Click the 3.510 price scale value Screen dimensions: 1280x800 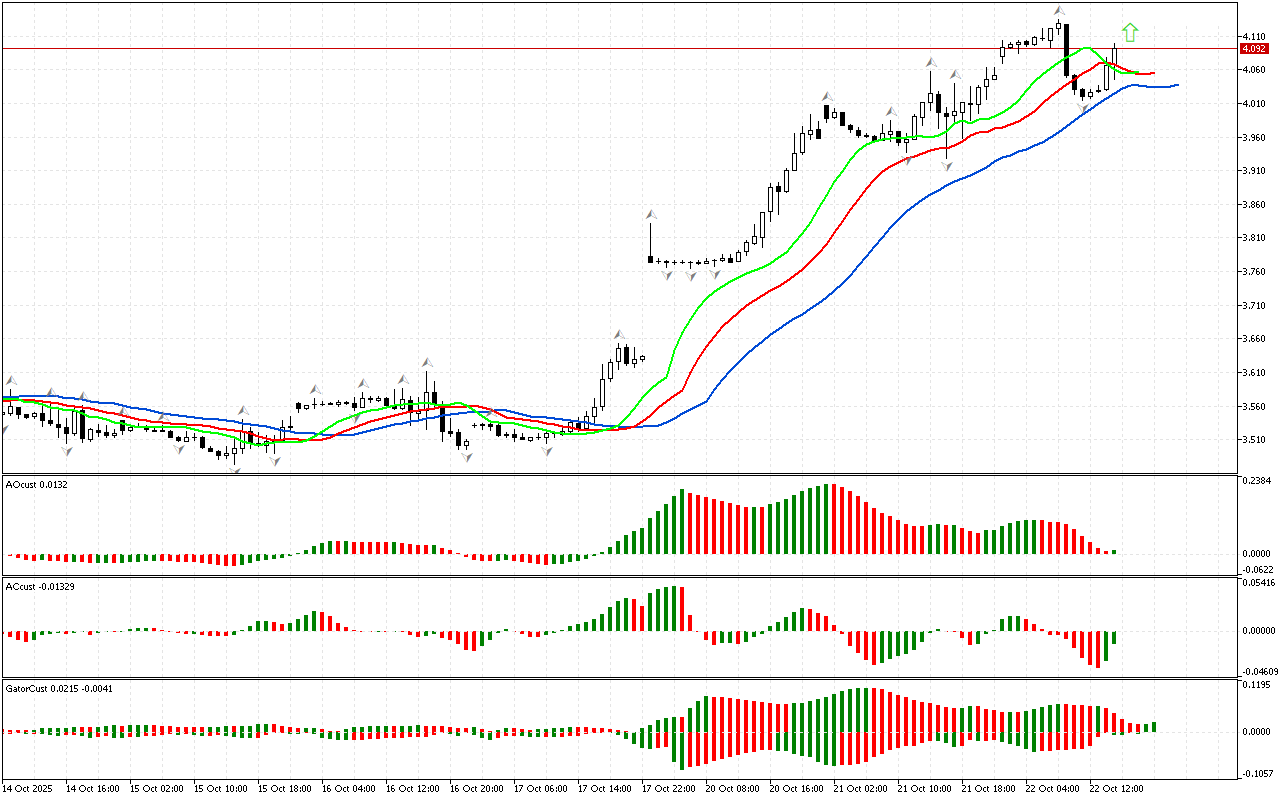[x=1254, y=440]
